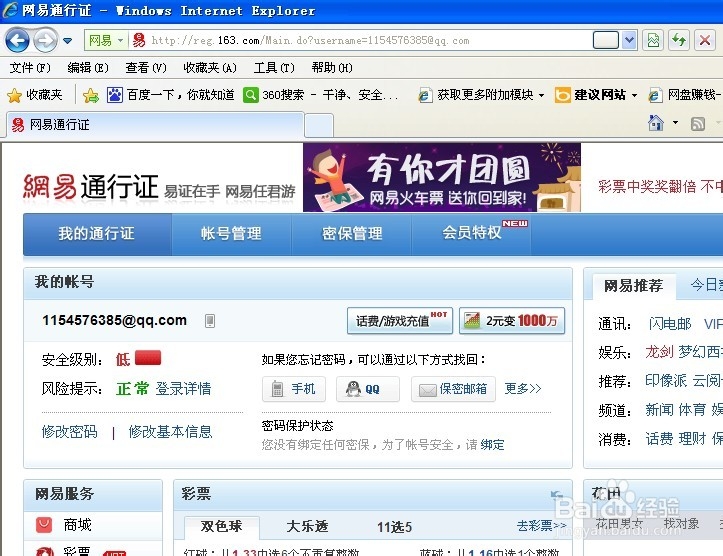723x556 pixels.
Task: Click the red low security level bar
Action: coord(148,358)
